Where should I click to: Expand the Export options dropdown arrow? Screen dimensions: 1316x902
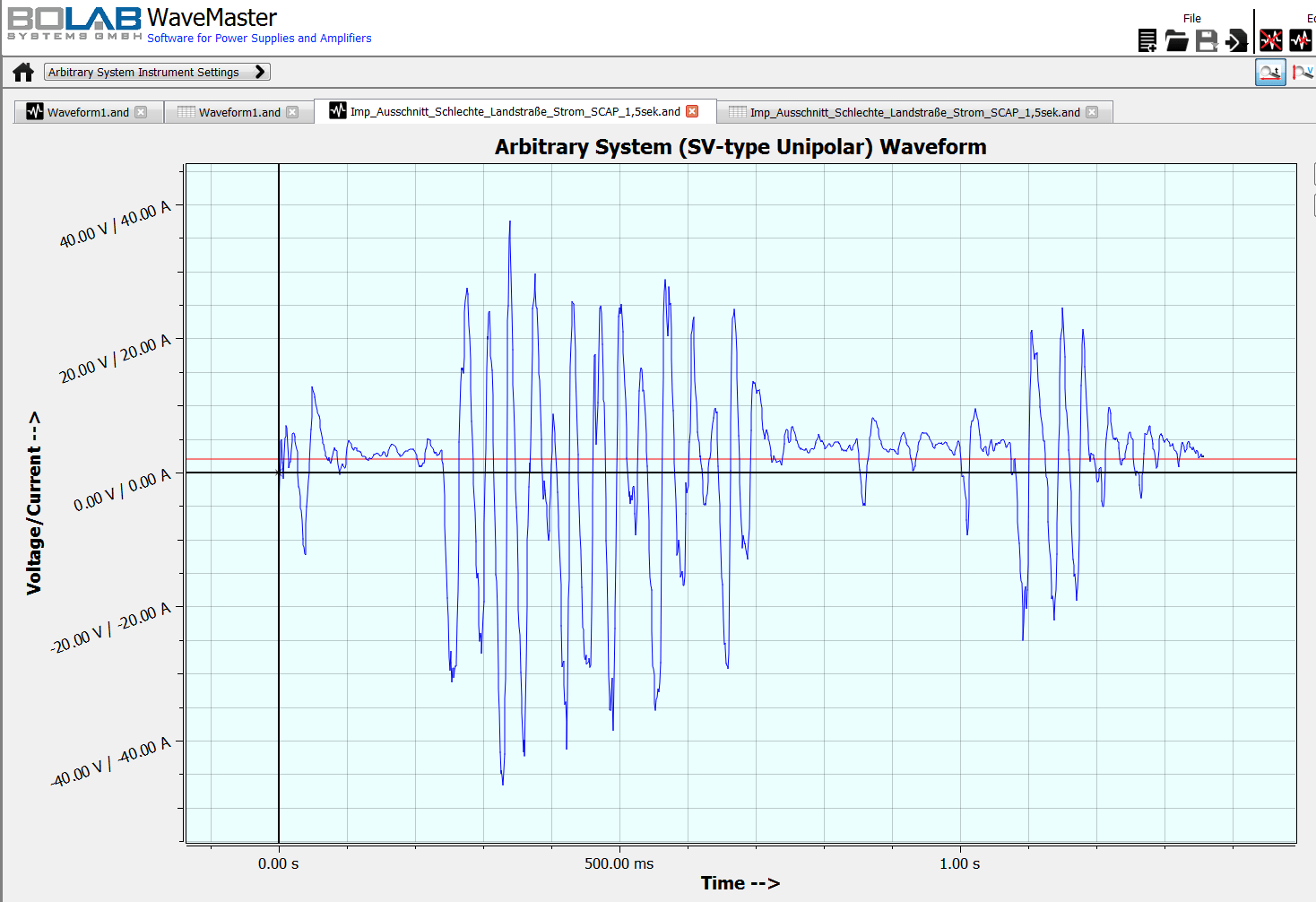pos(1246,45)
